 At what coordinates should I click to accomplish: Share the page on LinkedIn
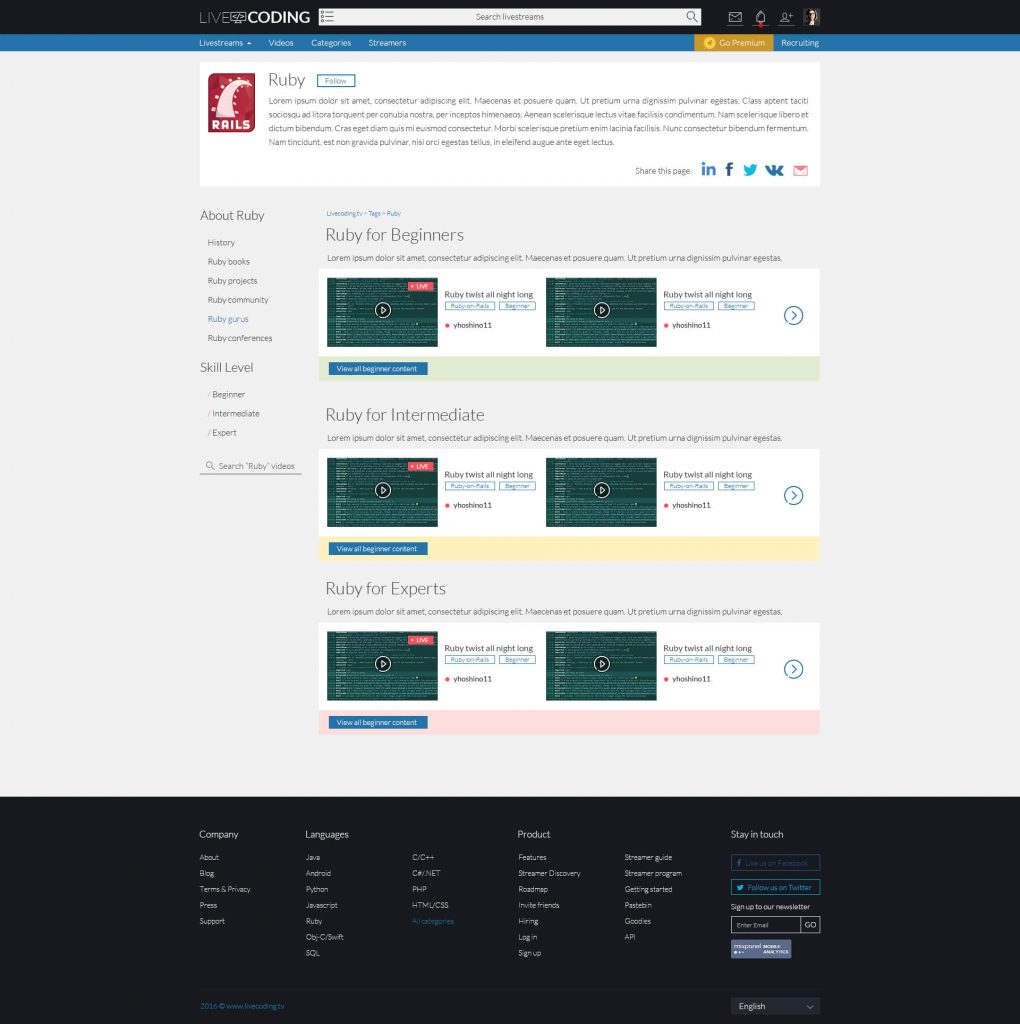[x=708, y=169]
